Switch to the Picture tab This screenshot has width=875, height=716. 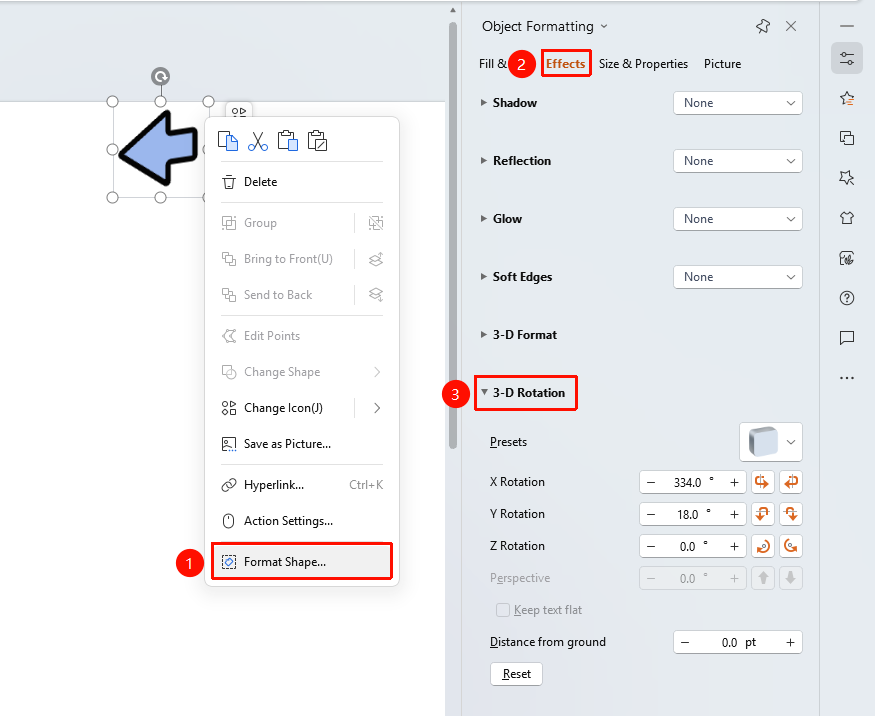(722, 64)
